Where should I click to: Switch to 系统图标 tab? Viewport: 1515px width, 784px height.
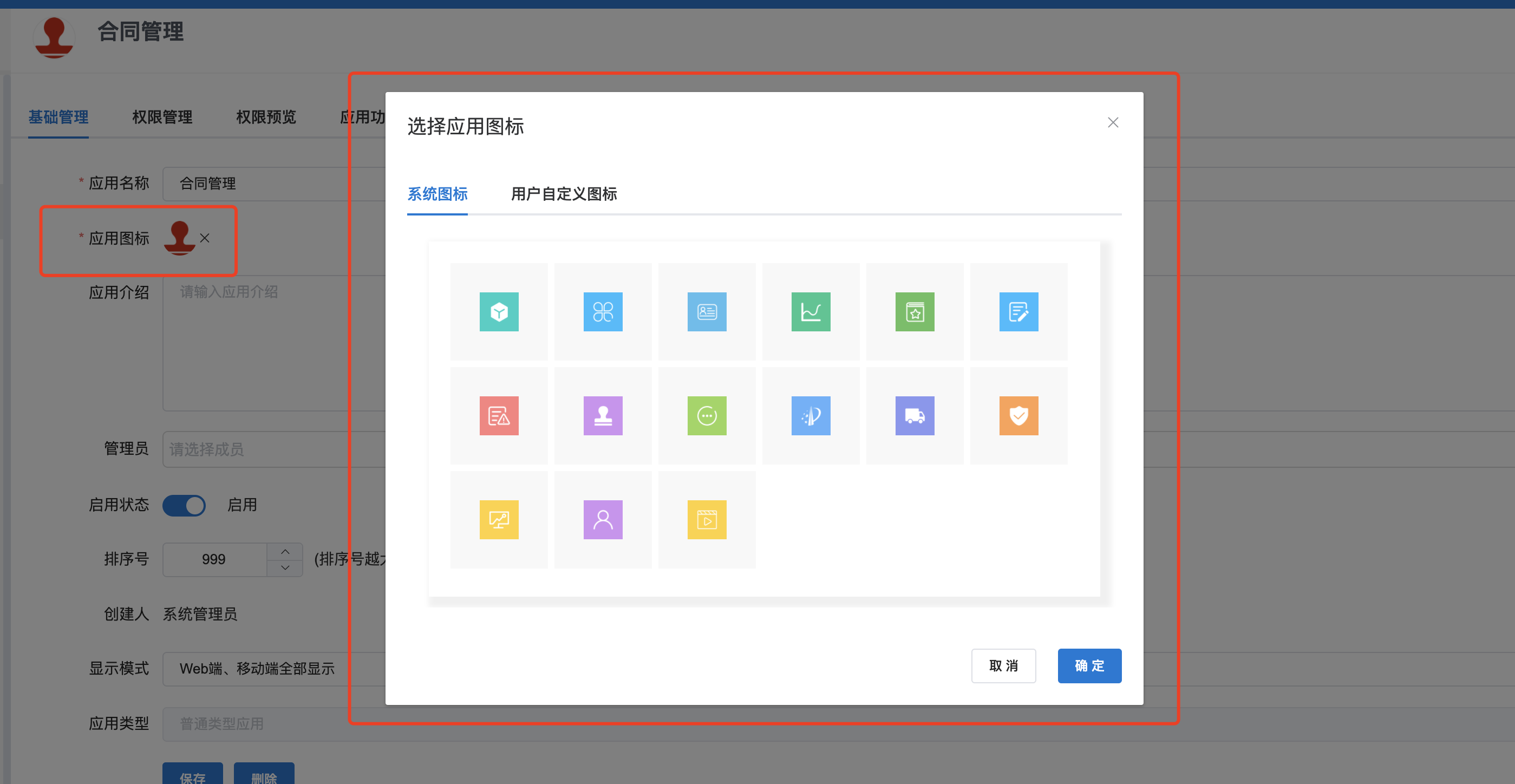(437, 194)
